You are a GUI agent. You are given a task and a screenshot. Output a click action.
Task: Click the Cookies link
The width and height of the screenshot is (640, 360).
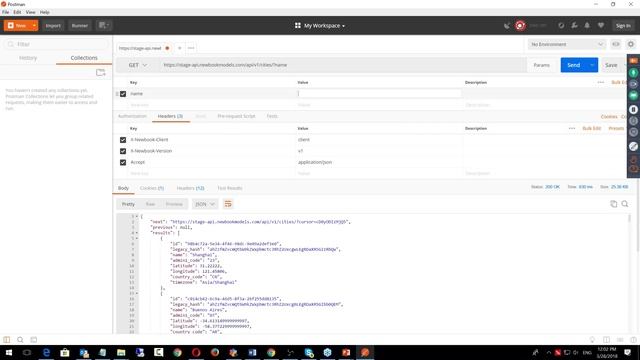(609, 117)
